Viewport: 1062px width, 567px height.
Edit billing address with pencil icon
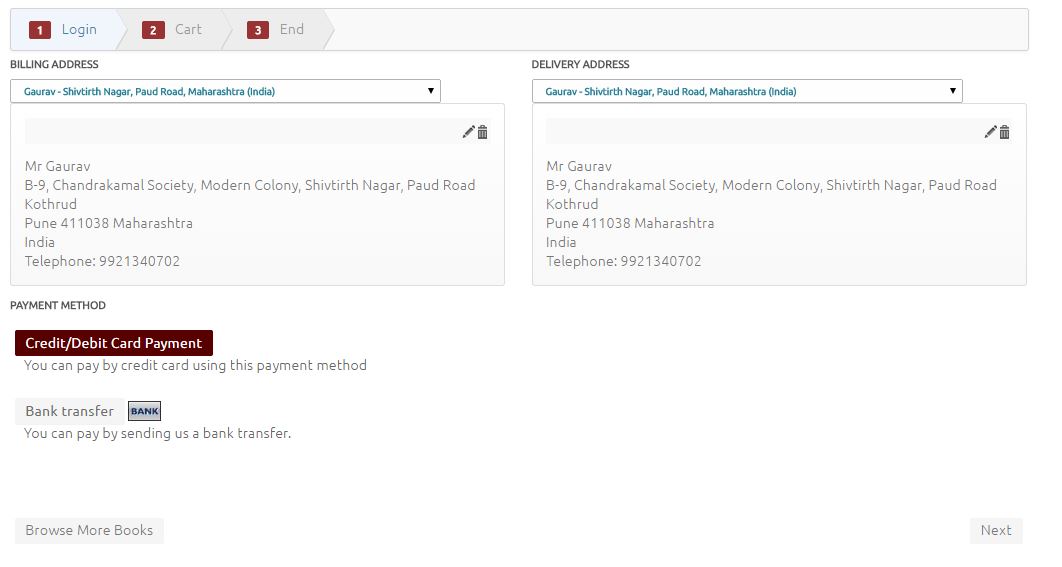(468, 132)
